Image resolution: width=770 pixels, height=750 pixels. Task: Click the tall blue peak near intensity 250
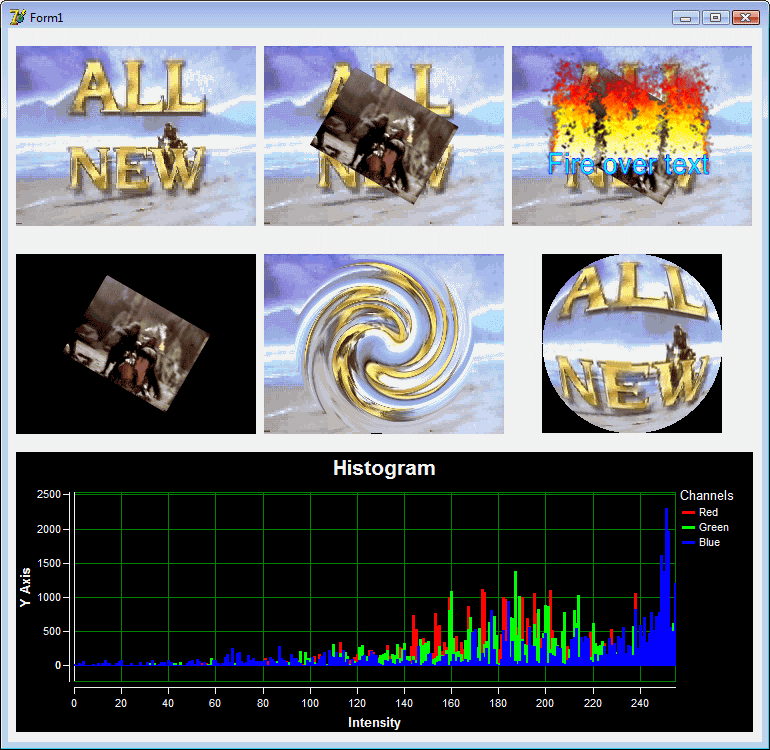click(666, 586)
